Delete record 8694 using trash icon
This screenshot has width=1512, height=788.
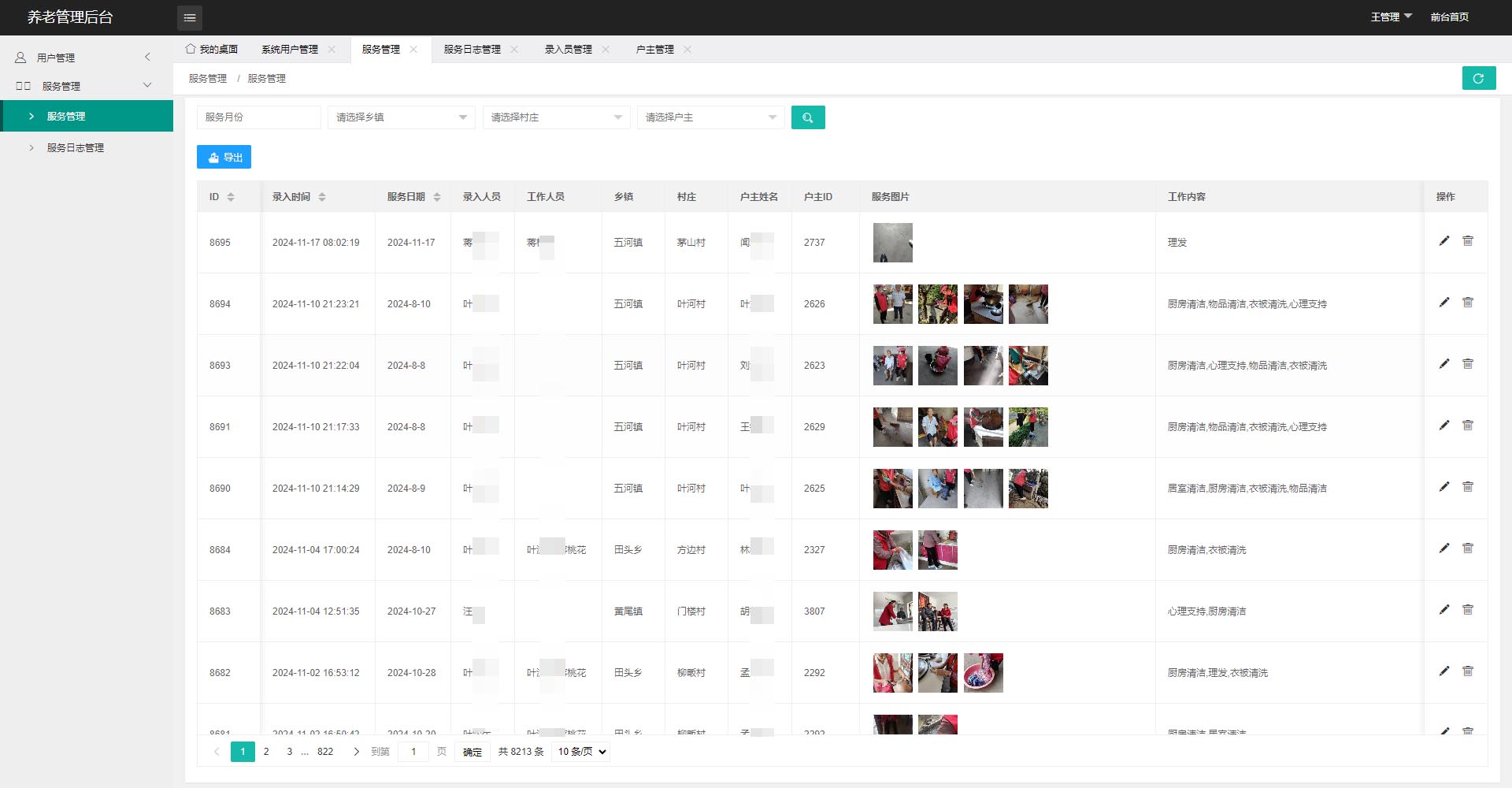1467,303
